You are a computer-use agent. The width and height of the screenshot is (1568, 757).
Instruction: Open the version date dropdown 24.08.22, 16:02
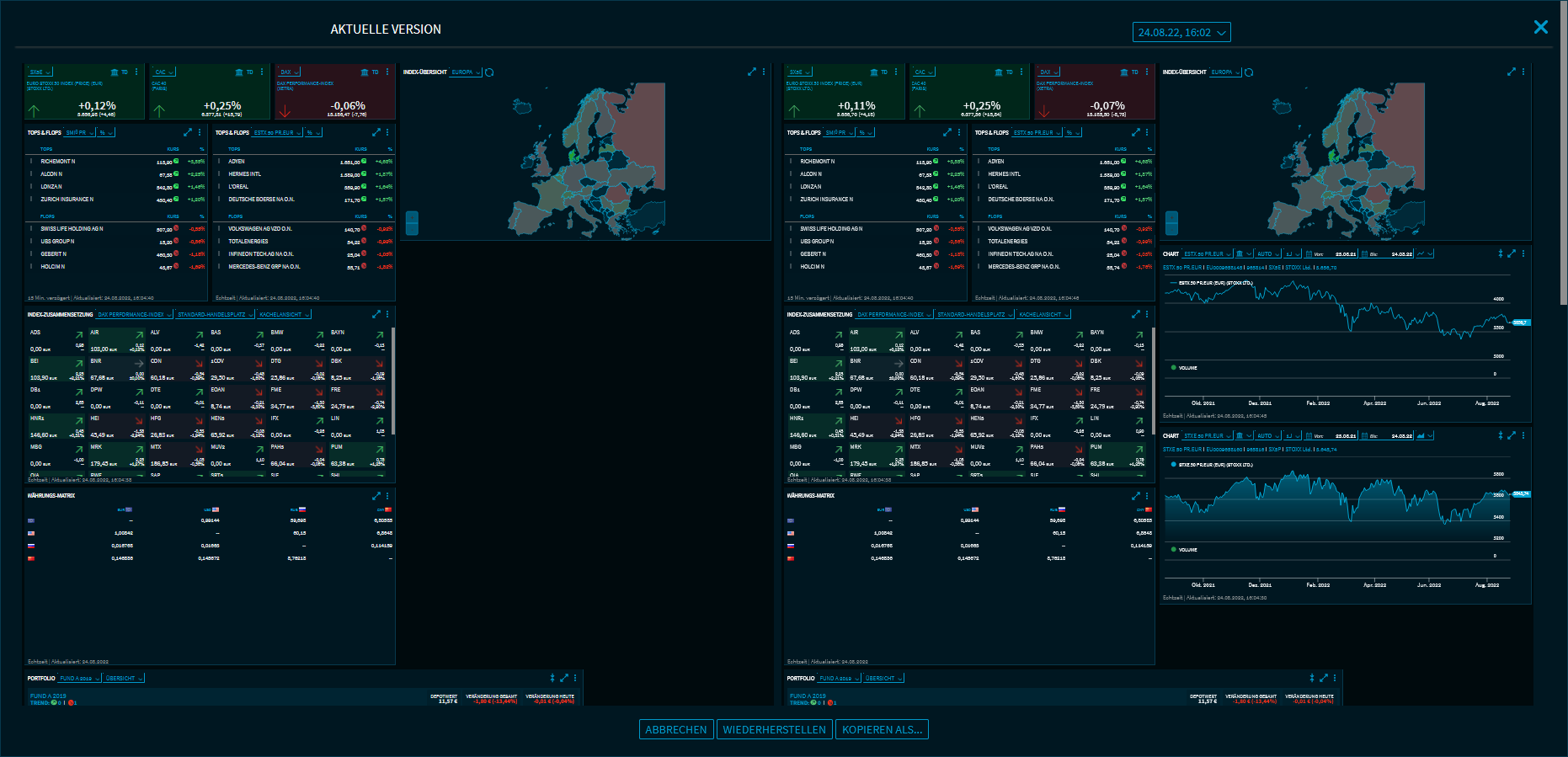click(x=1181, y=33)
